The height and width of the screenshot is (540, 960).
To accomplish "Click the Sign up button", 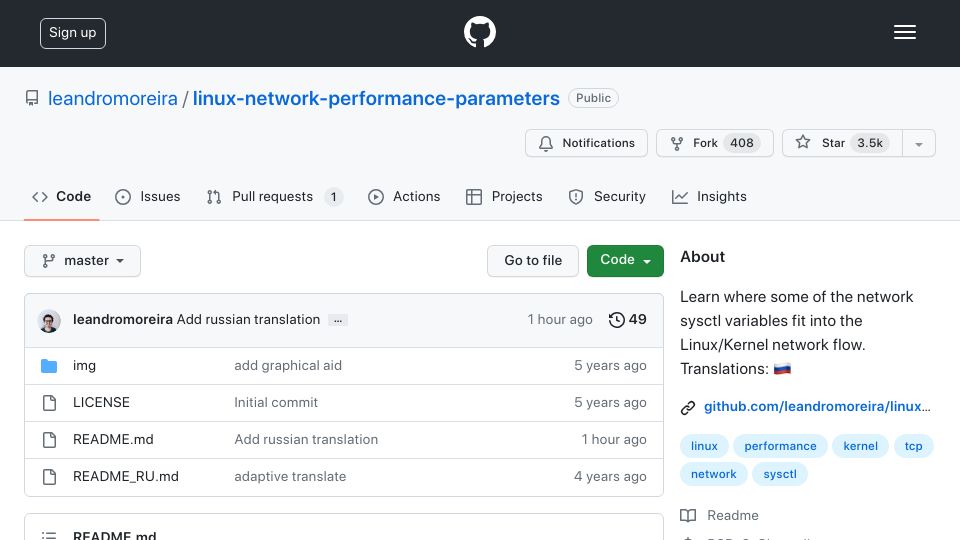I will click(73, 33).
